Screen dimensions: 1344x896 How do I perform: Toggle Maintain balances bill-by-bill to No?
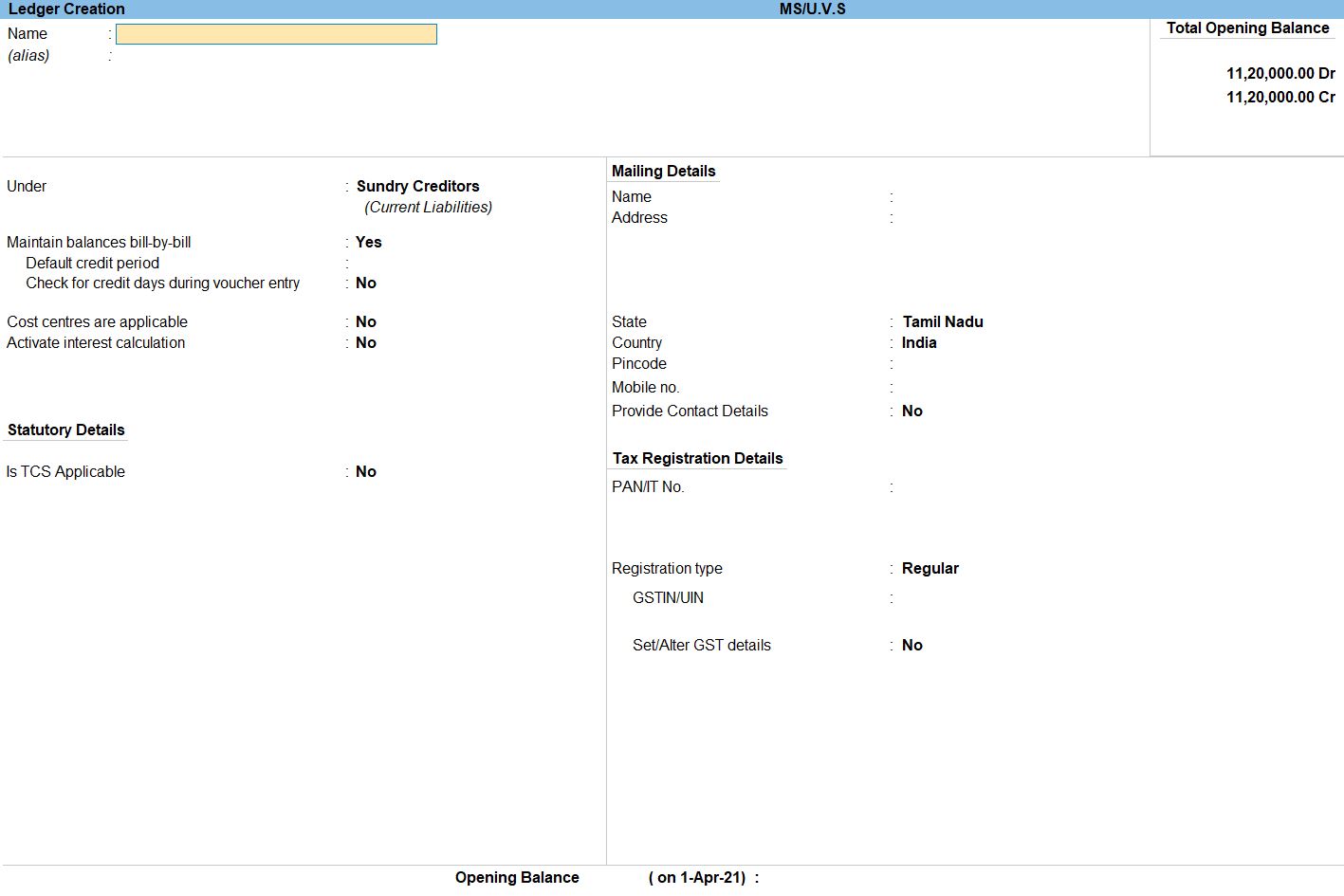367,242
